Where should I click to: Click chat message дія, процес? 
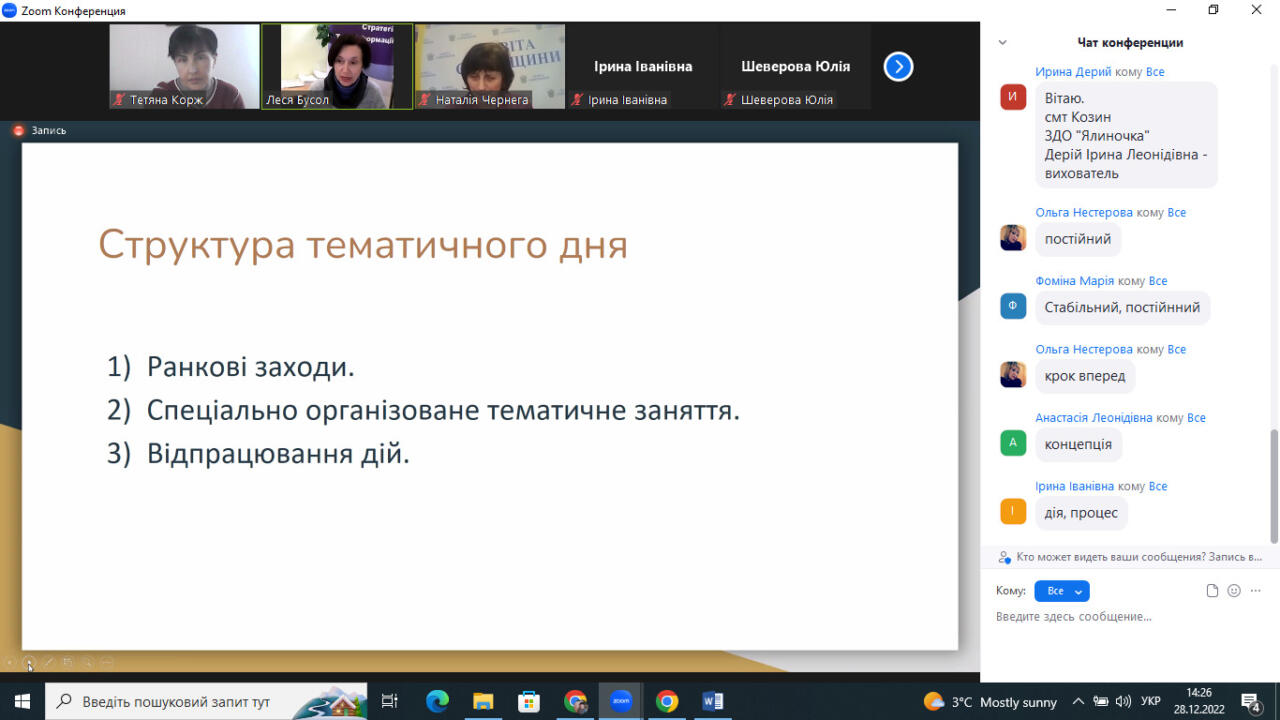pyautogui.click(x=1081, y=513)
